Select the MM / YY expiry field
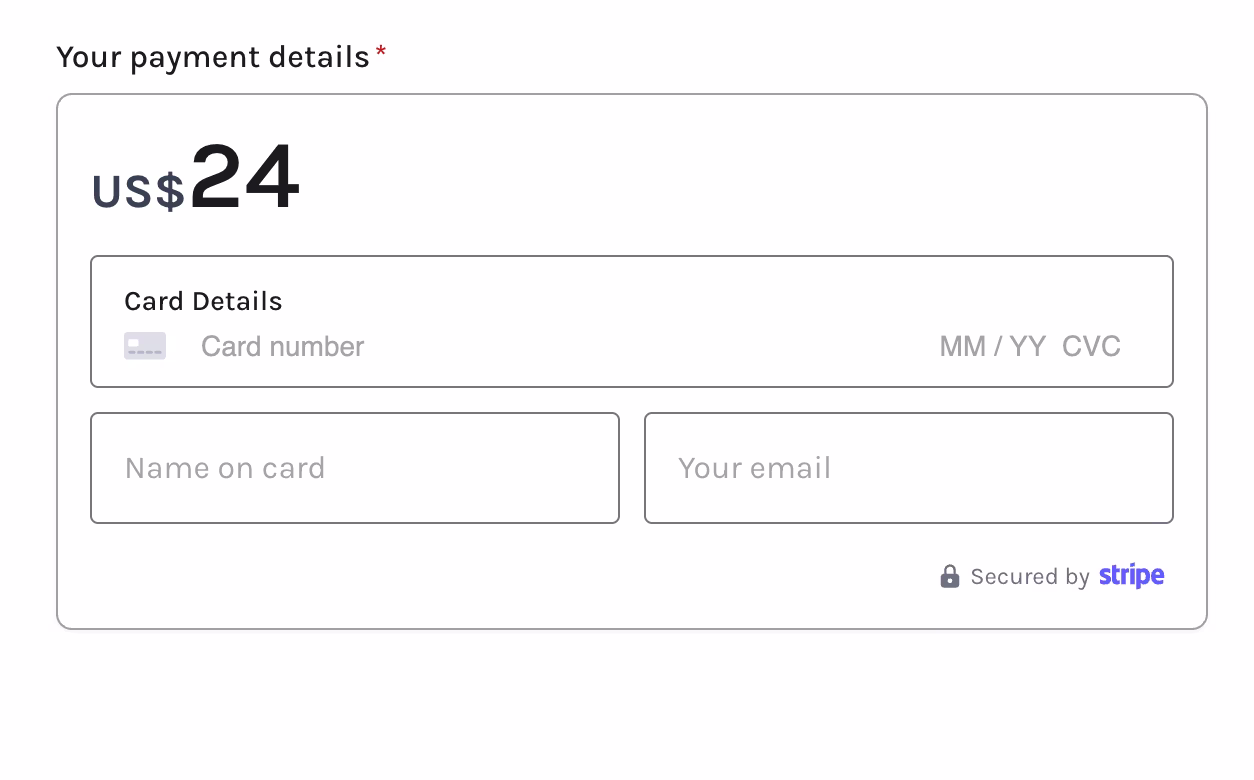This screenshot has height=780, width=1254. coord(992,346)
